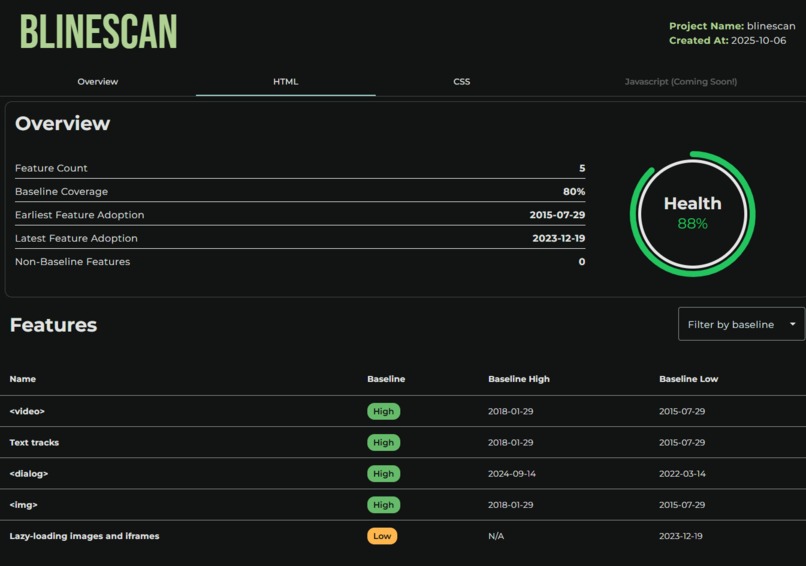The height and width of the screenshot is (566, 806).
Task: Click the Low badge for Lazy-loading row
Action: pyautogui.click(x=382, y=536)
